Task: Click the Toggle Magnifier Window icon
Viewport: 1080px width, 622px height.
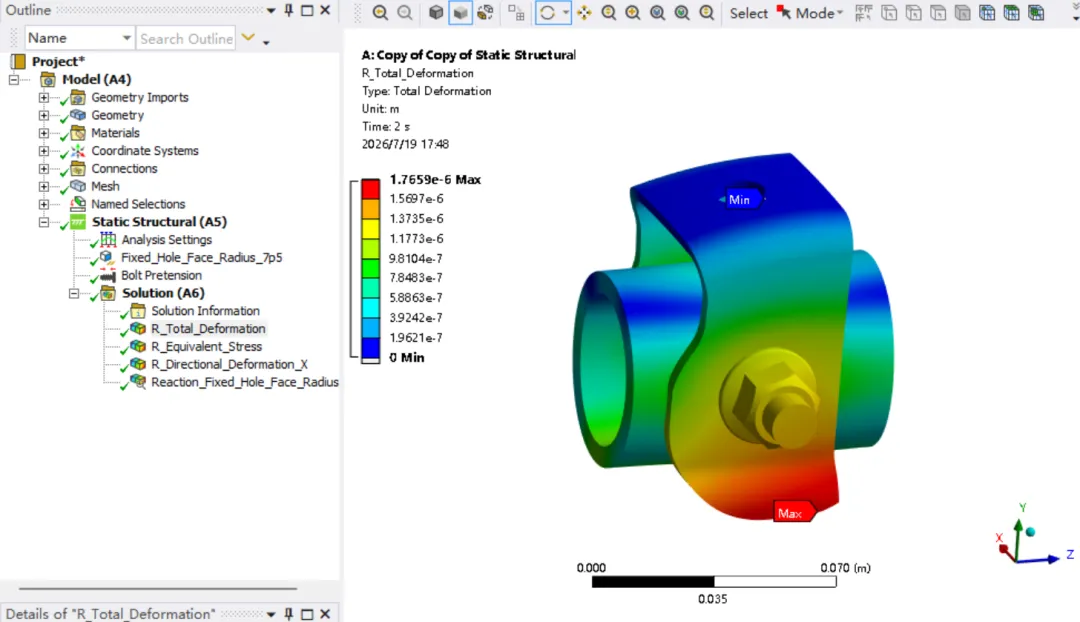Action: coord(682,13)
